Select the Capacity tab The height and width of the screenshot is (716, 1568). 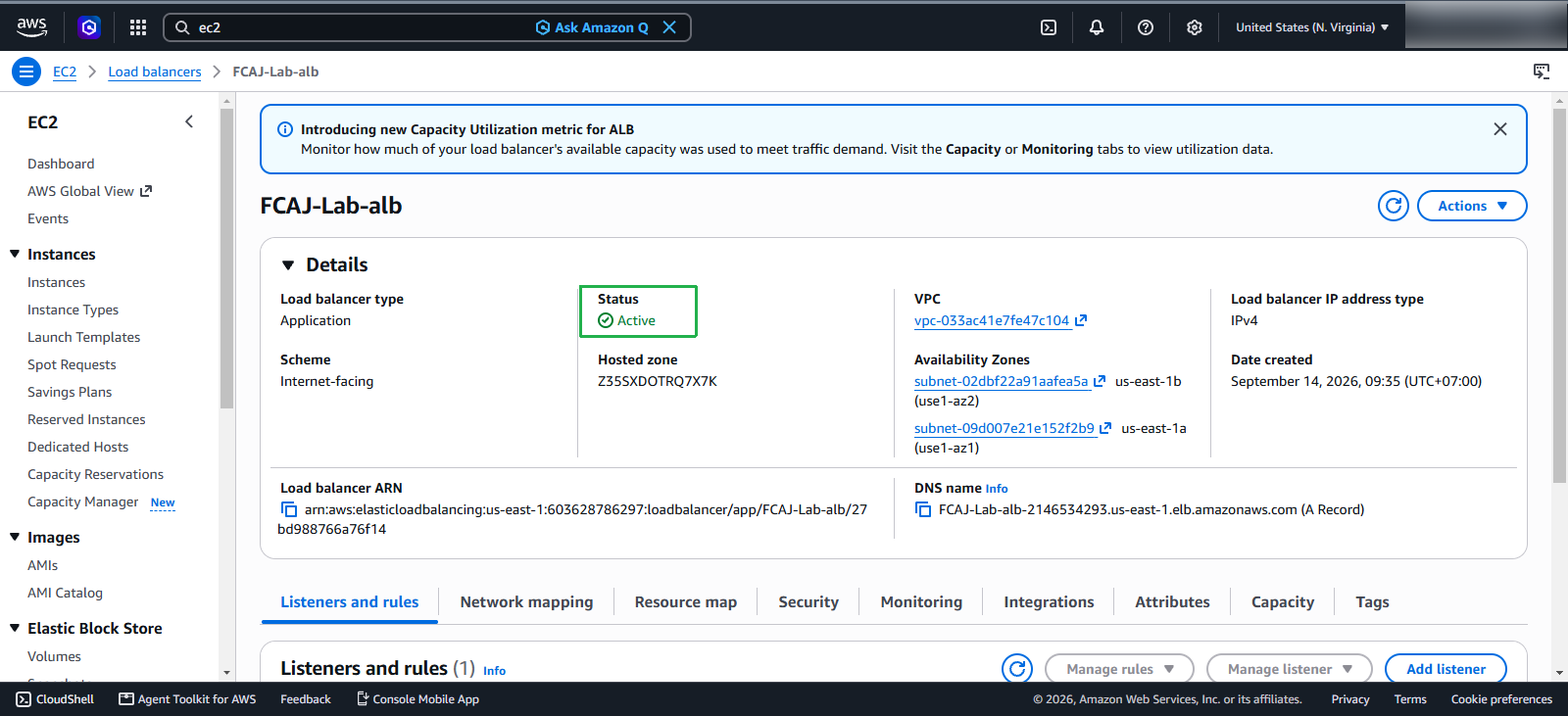pos(1283,602)
